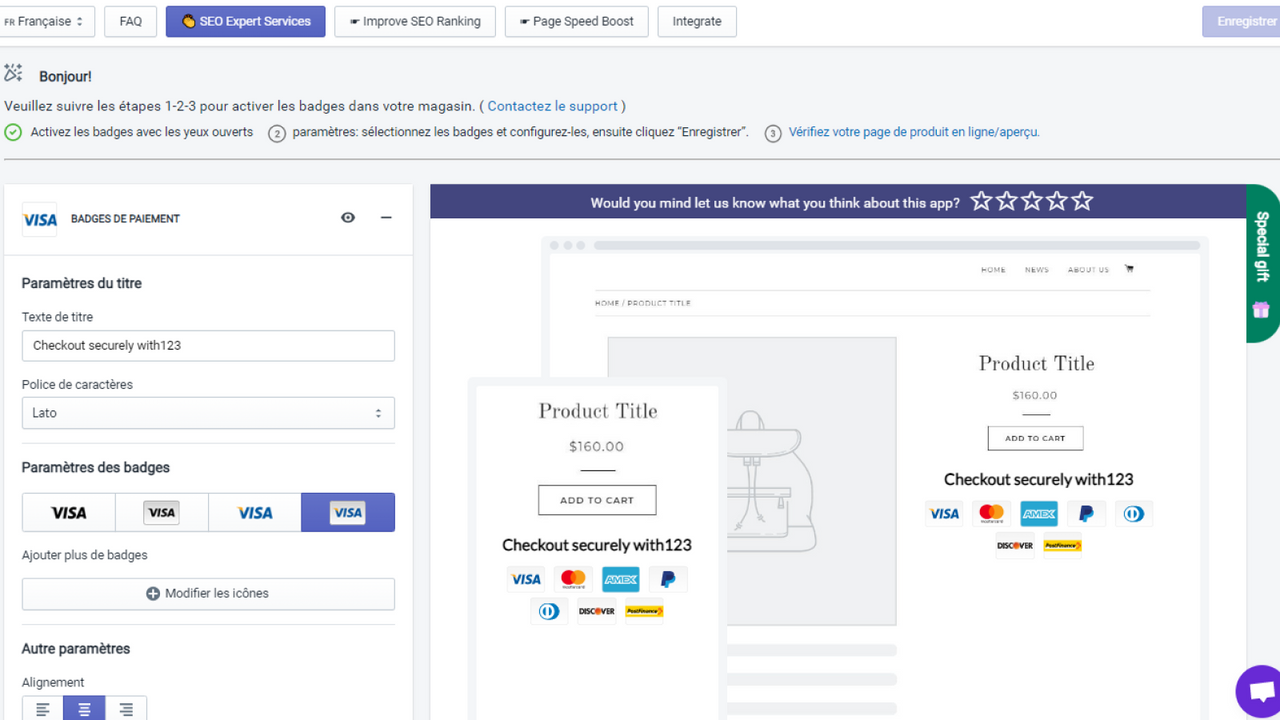Click the Integrate button
Image resolution: width=1280 pixels, height=720 pixels.
[697, 21]
